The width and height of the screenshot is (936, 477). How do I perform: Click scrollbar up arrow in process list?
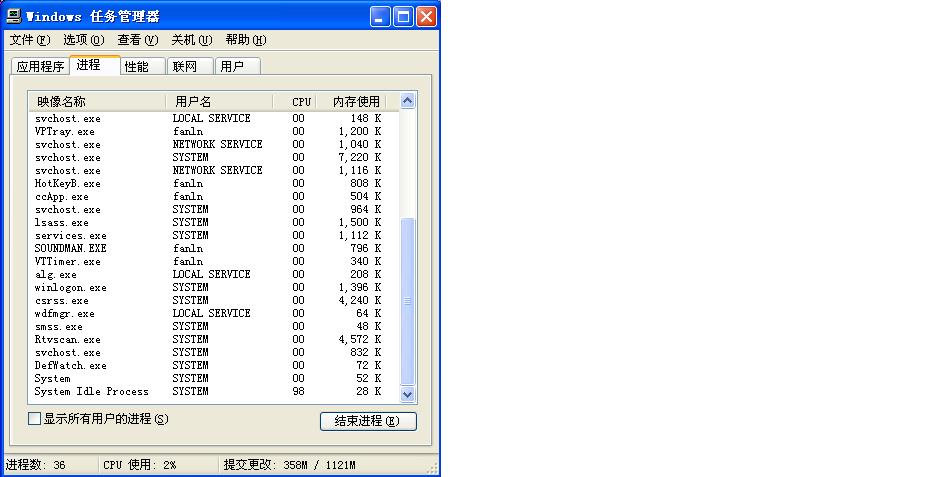(x=407, y=101)
